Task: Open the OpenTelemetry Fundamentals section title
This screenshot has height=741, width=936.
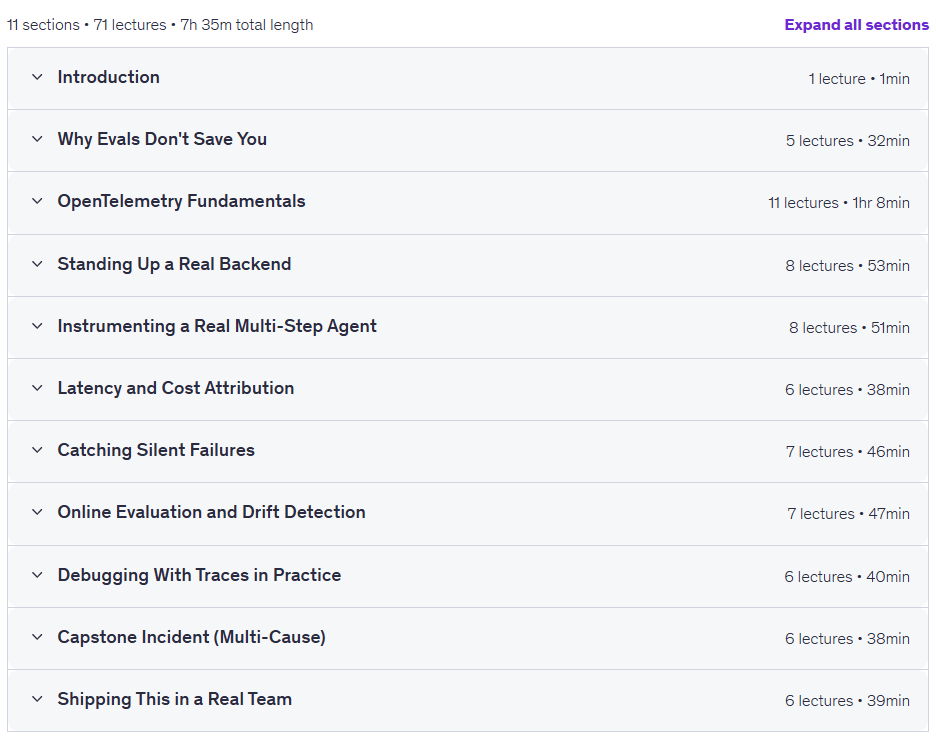Action: [181, 201]
